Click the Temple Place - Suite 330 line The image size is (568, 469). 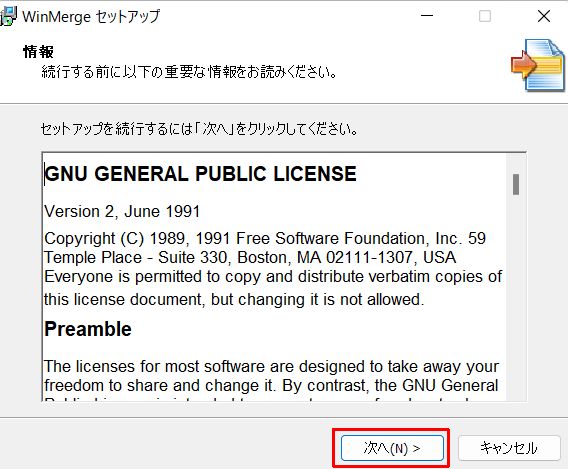(x=250, y=257)
